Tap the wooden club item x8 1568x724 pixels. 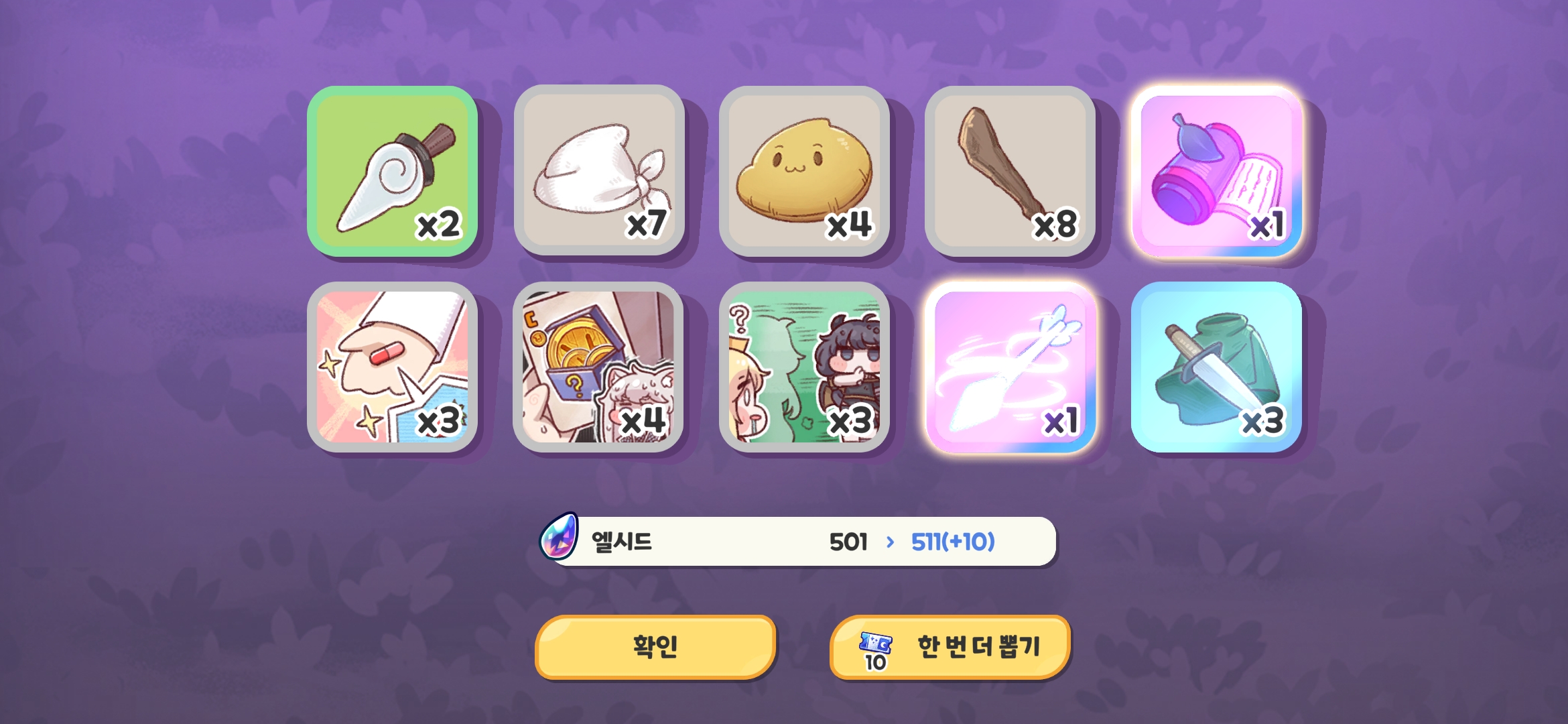[x=1010, y=171]
